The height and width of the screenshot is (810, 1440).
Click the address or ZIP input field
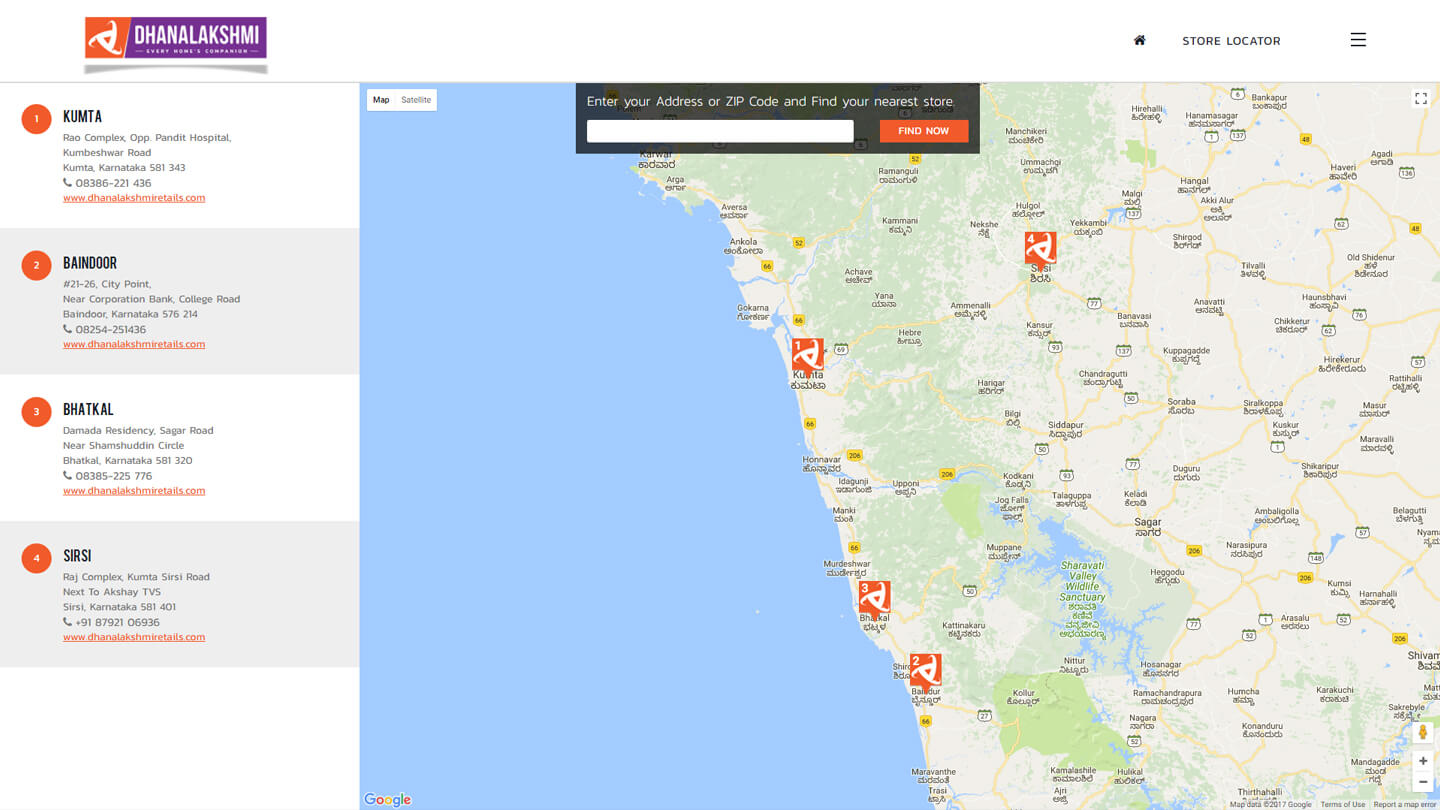[x=720, y=131]
